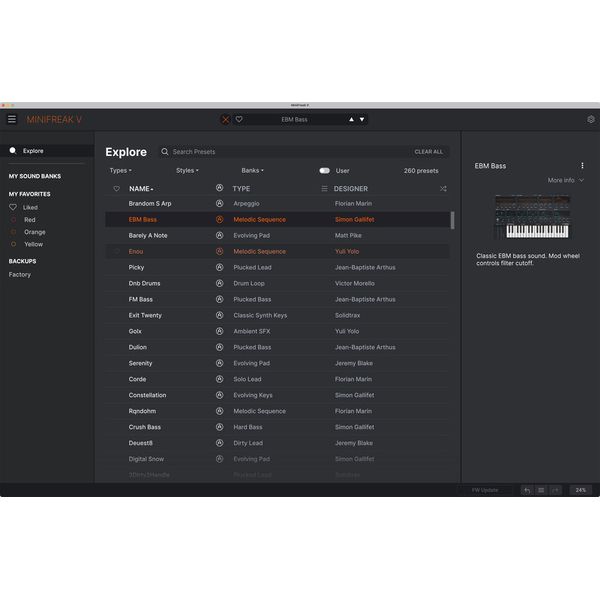
Task: Click the Arturia icon on the Crush Bass row
Action: [x=219, y=427]
